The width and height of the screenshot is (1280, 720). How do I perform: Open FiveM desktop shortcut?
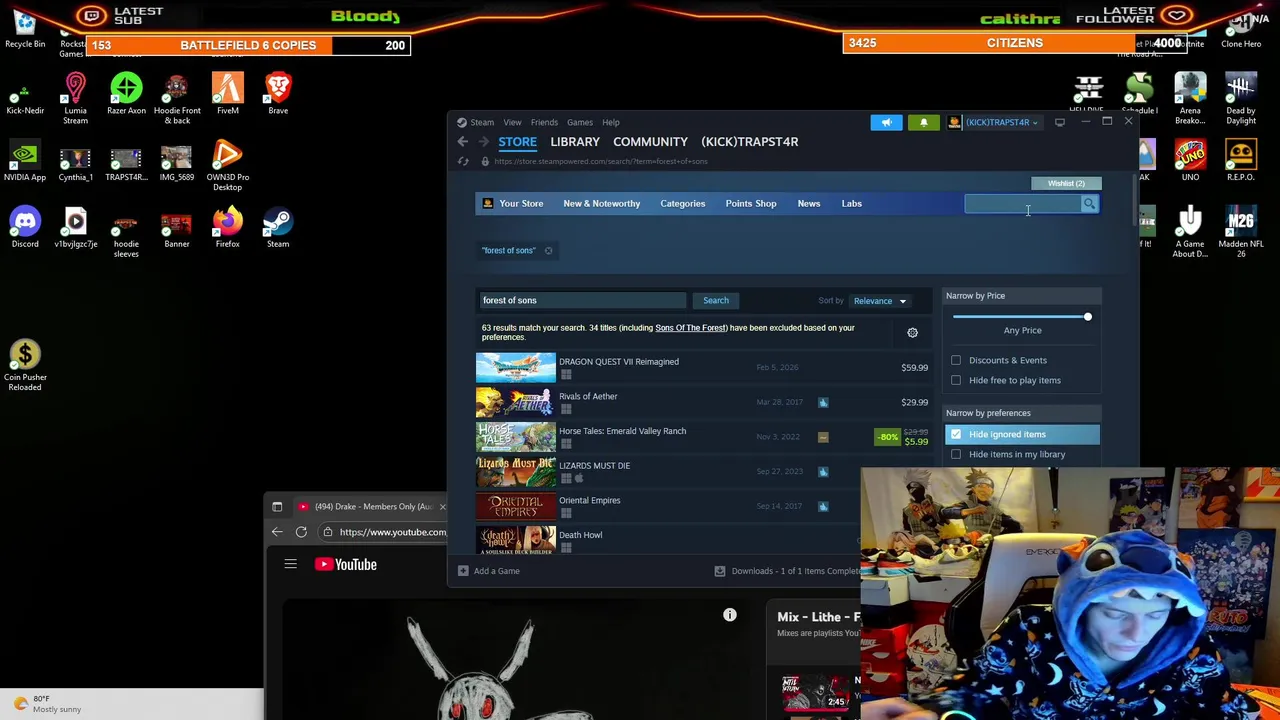pos(227,93)
